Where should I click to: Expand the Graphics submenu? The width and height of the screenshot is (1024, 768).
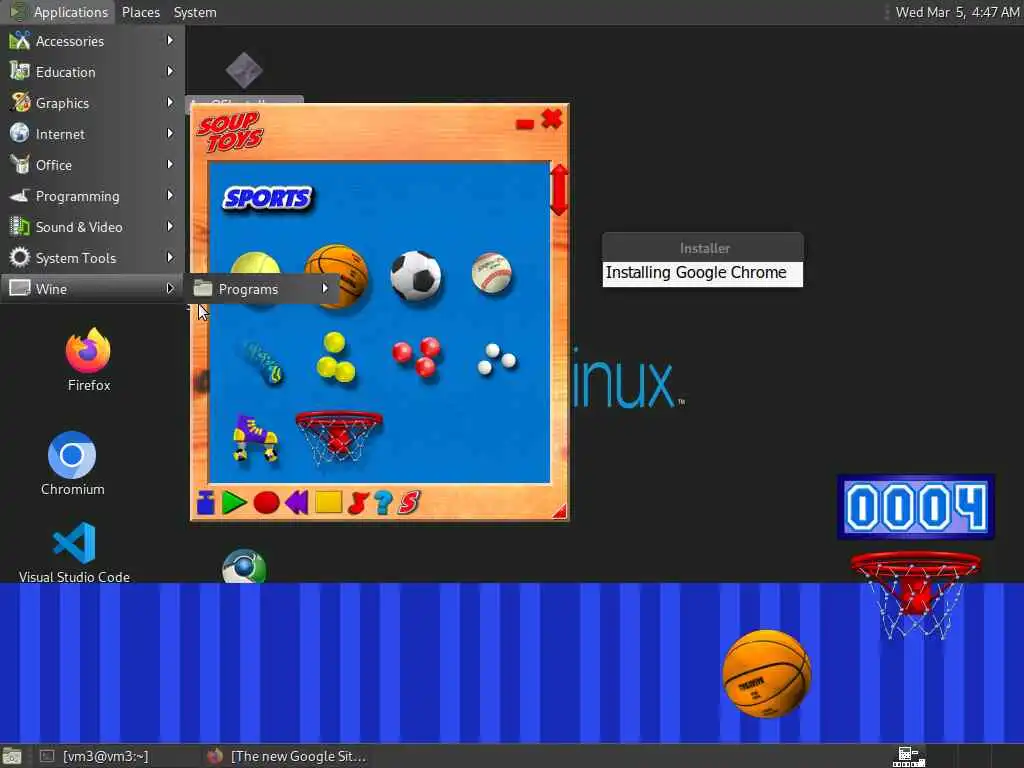point(92,103)
